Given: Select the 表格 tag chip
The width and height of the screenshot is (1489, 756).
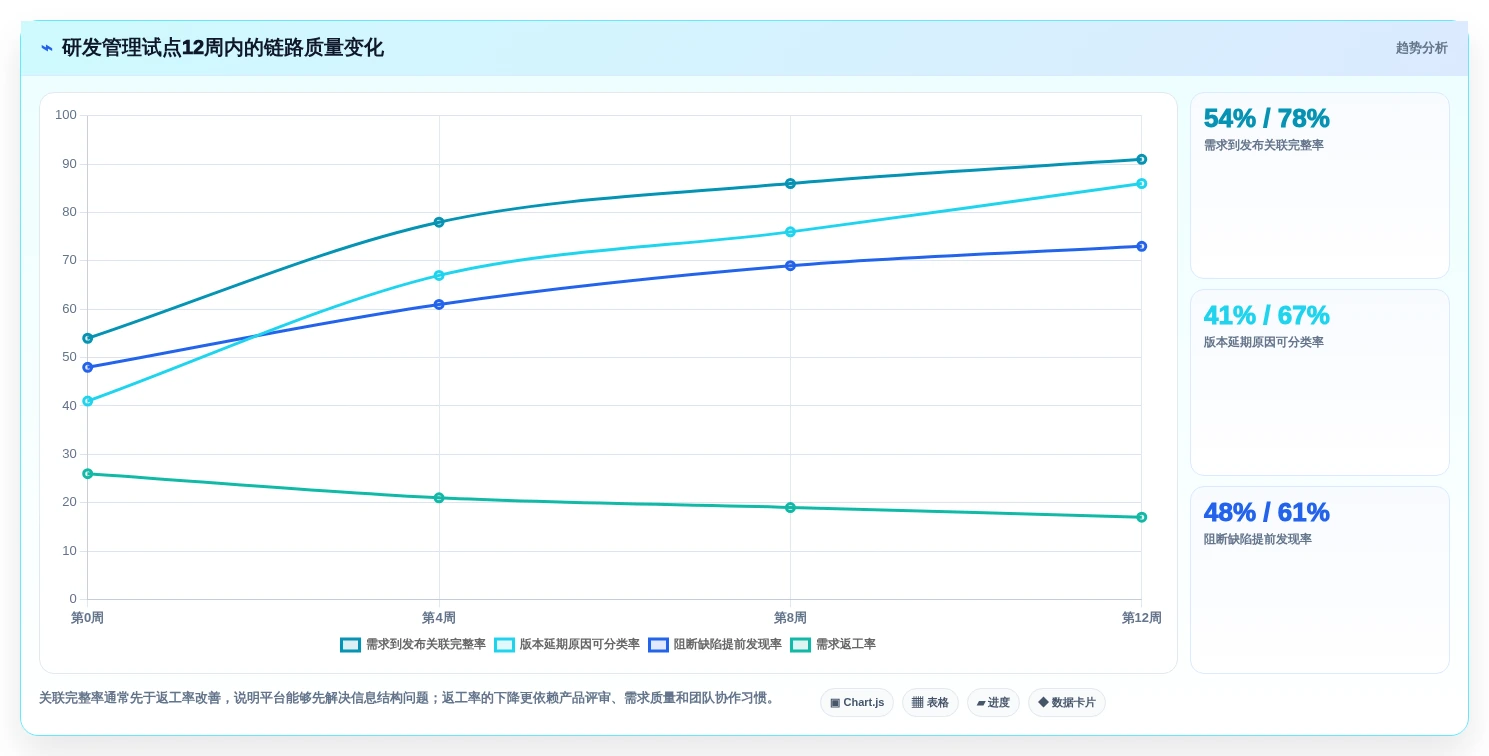Looking at the screenshot, I should pos(930,703).
